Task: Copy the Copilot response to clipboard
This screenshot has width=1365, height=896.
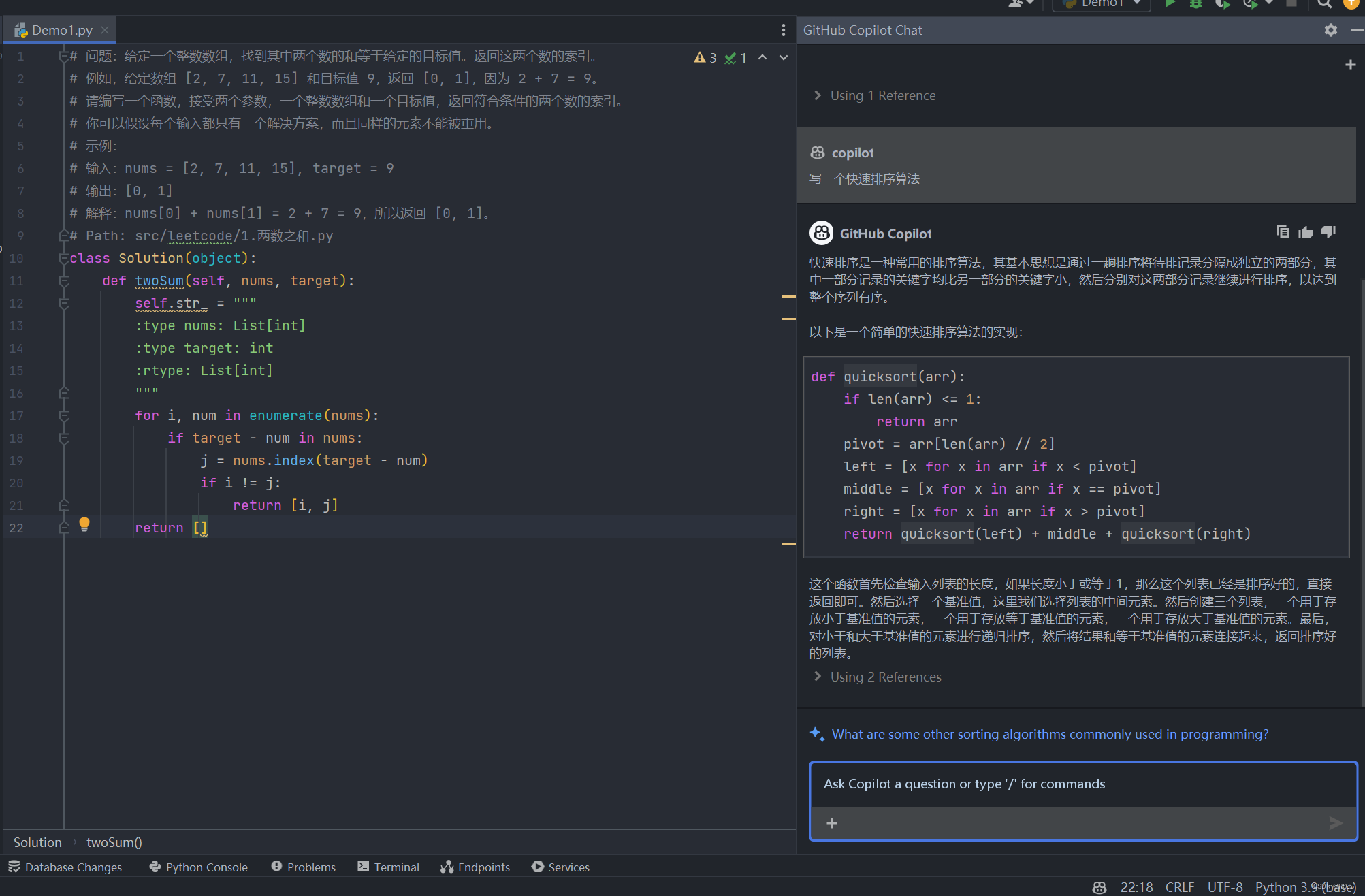Action: (1283, 232)
